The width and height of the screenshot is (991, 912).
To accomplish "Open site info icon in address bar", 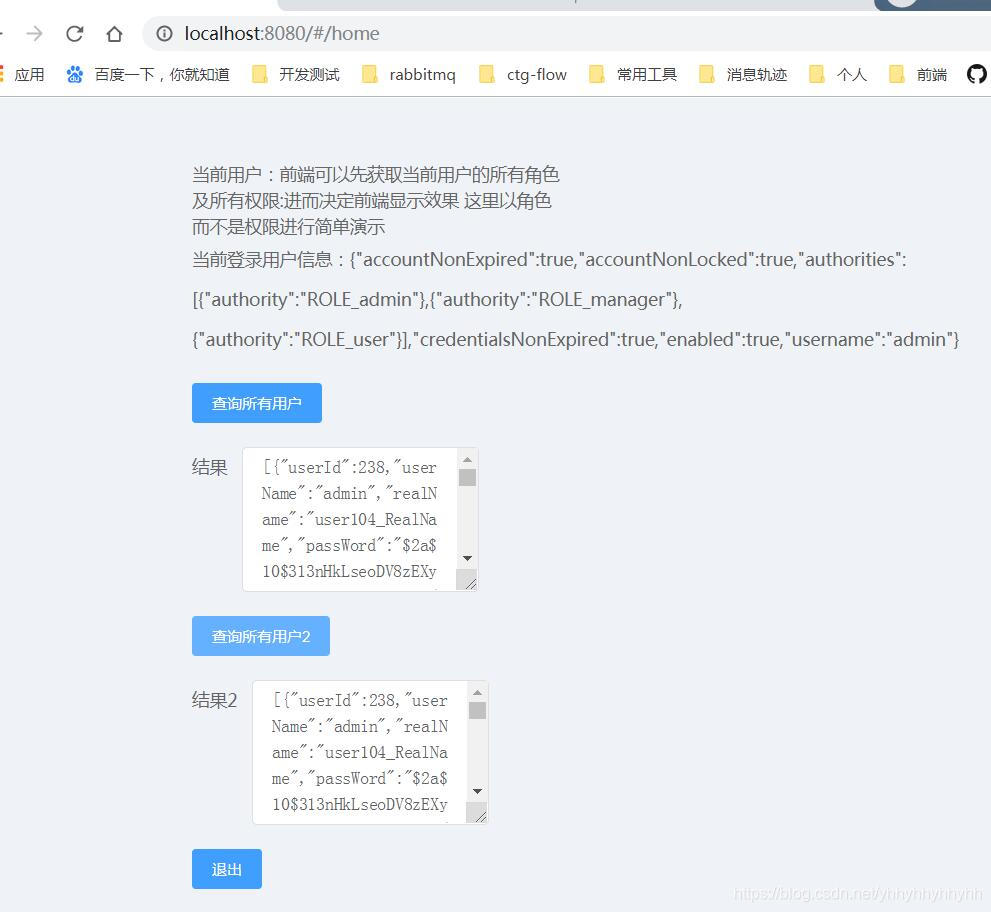I will point(164,33).
